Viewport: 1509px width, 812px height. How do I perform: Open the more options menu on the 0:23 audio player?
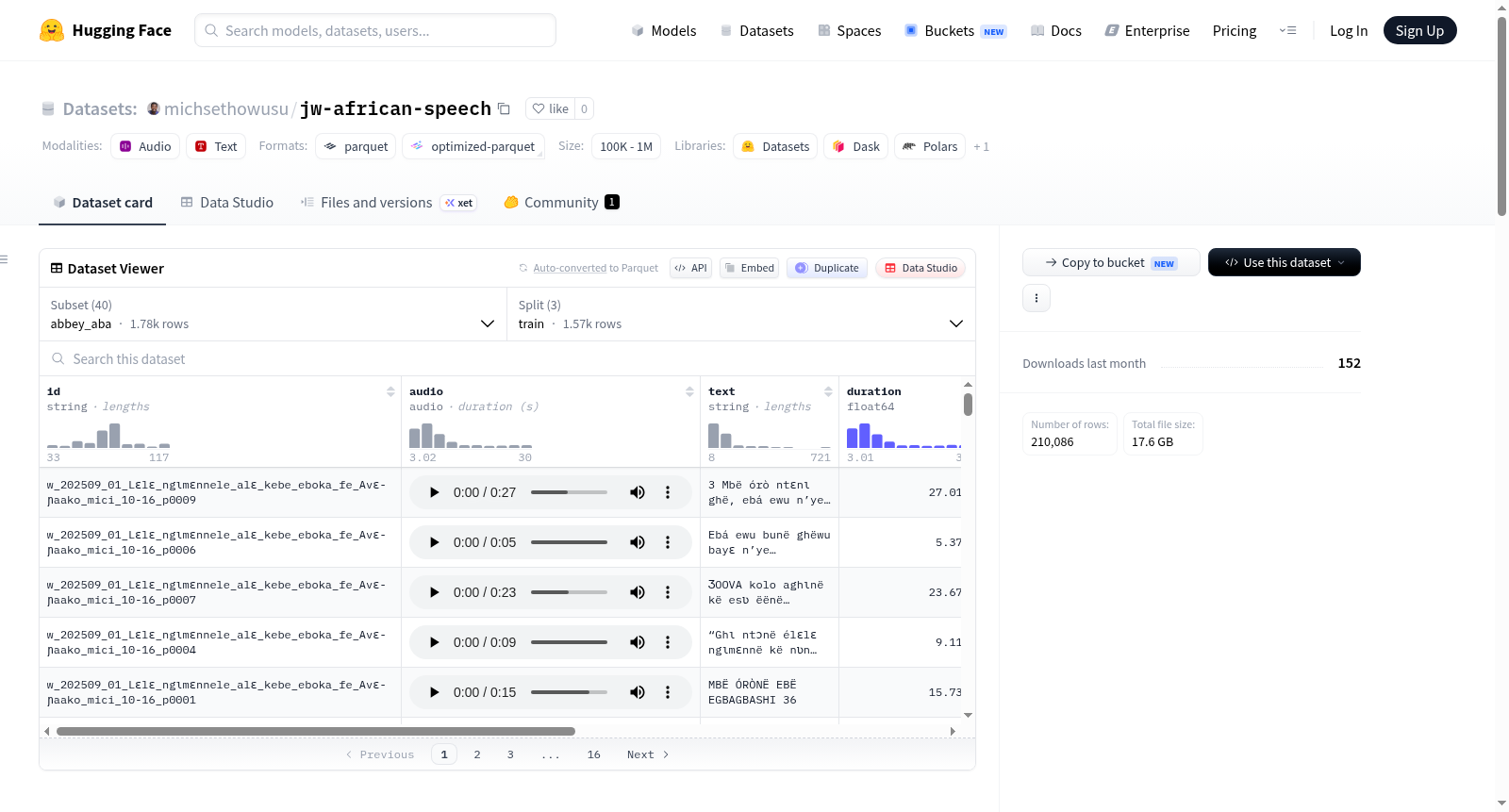(x=668, y=592)
